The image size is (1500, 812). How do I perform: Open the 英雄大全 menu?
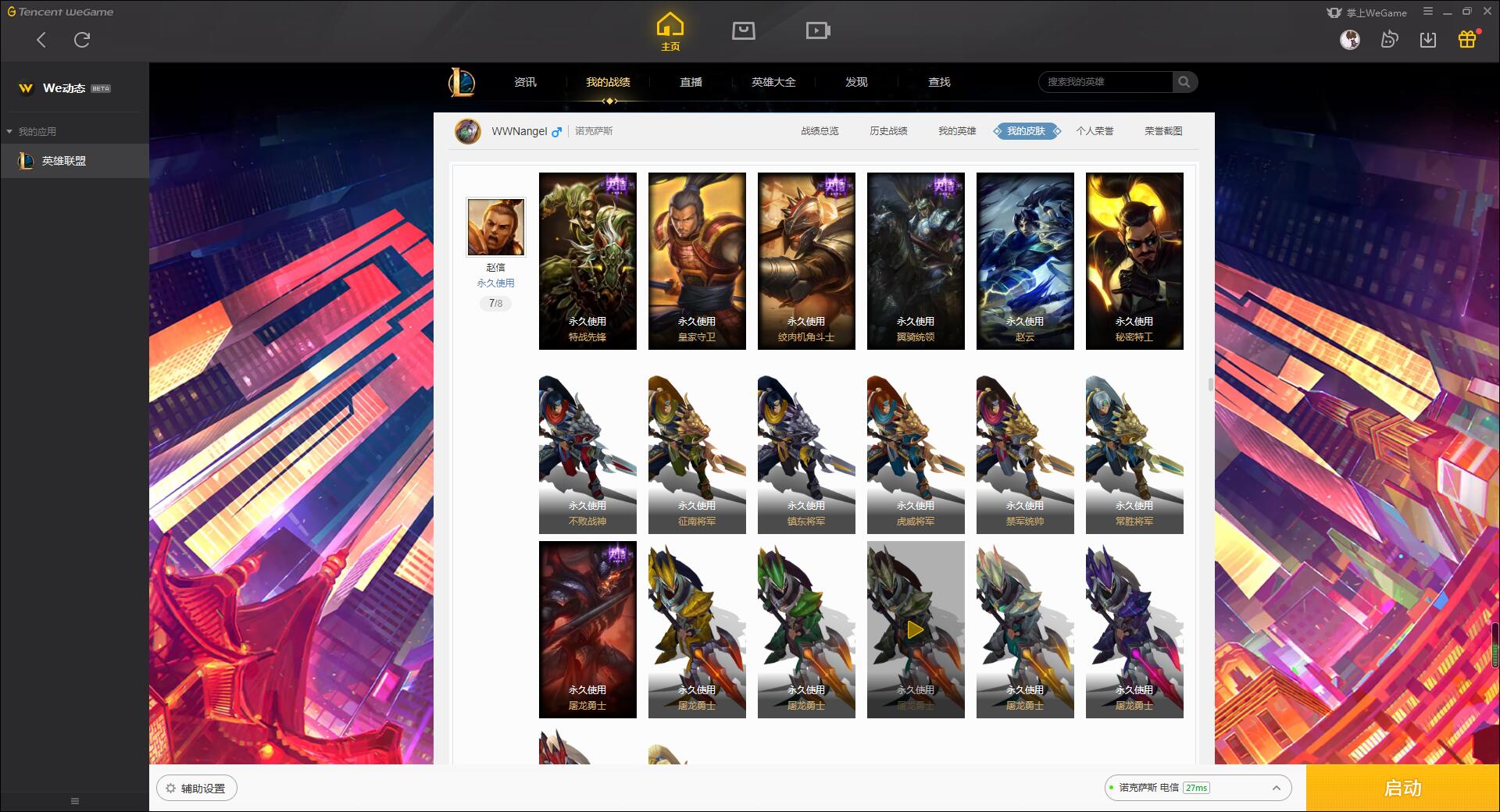pos(773,82)
